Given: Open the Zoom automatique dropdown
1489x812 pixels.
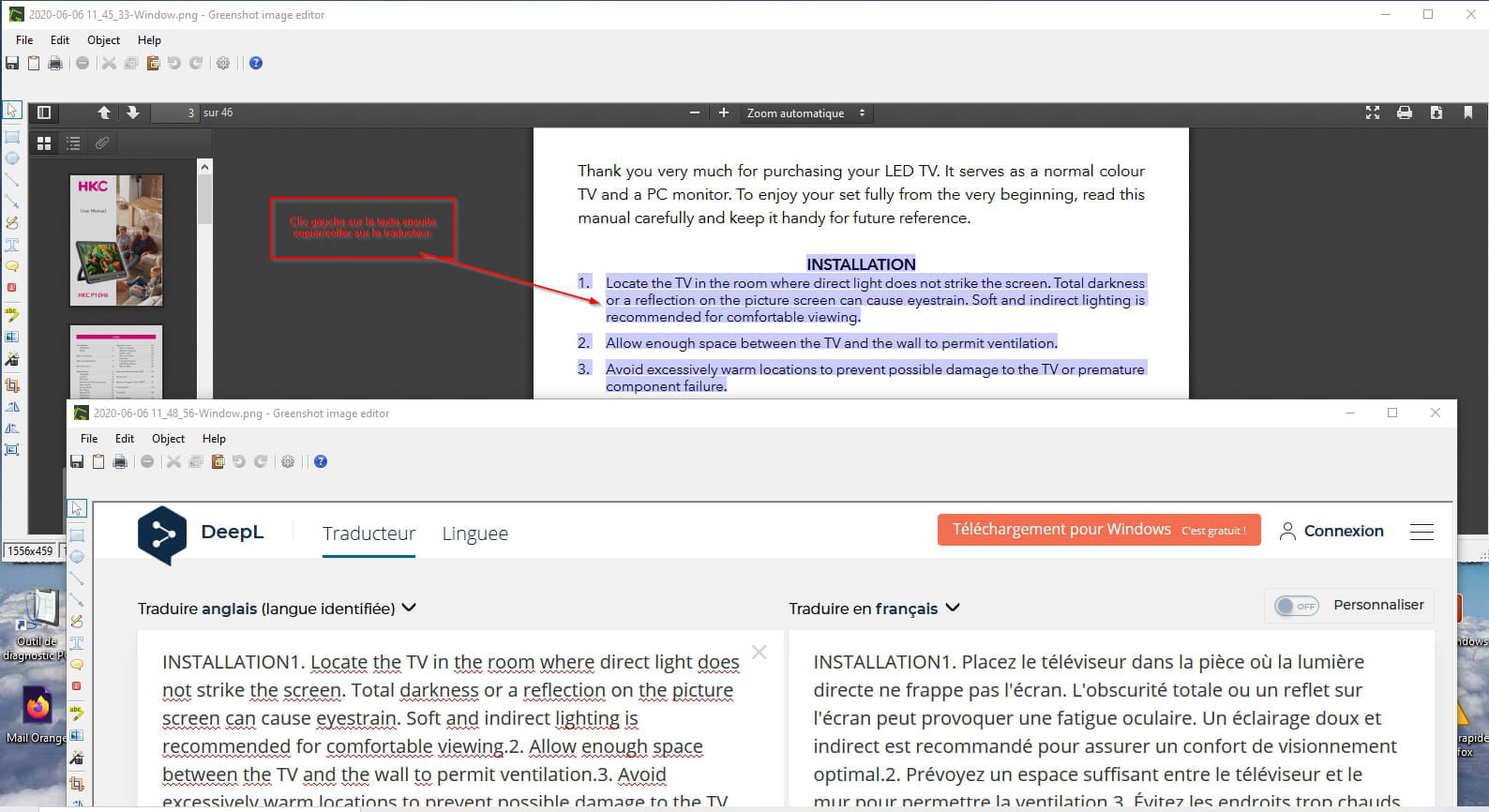Looking at the screenshot, I should [805, 113].
